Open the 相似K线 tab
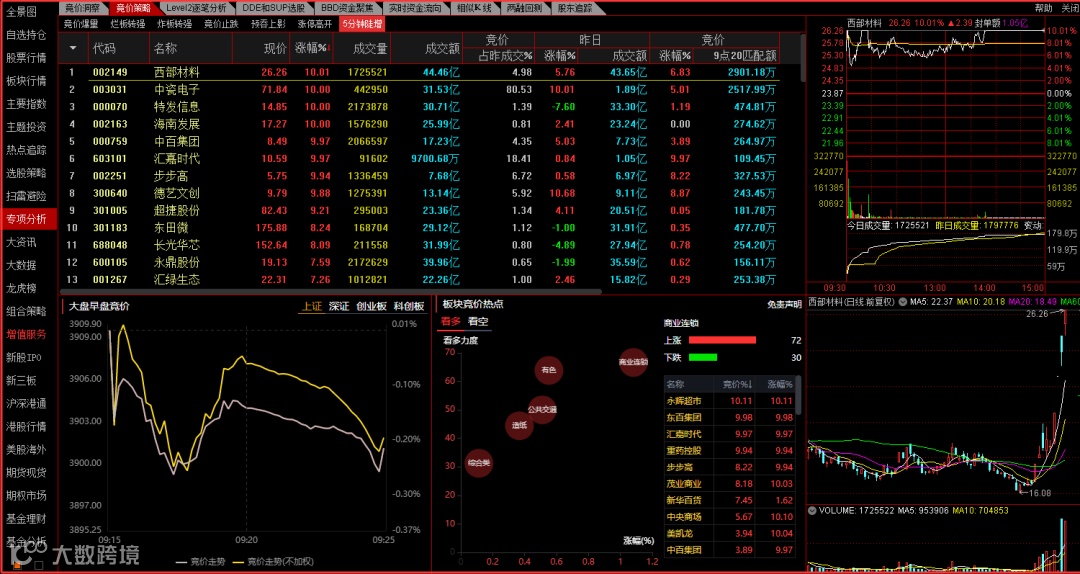The image size is (1080, 574). 475,8
